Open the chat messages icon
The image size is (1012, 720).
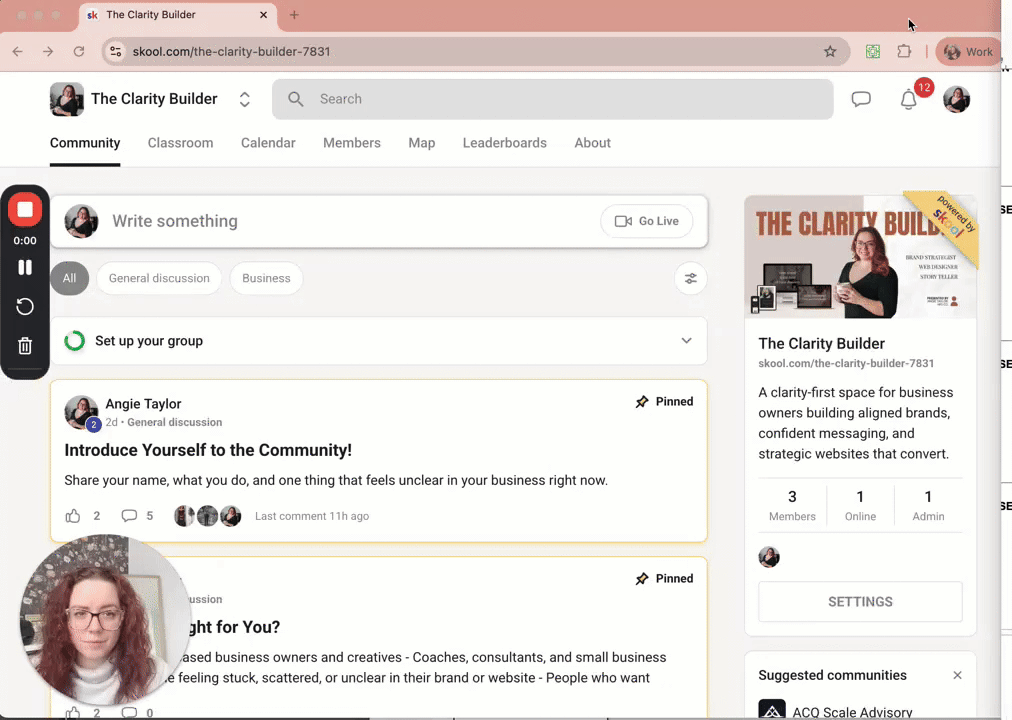pyautogui.click(x=861, y=99)
